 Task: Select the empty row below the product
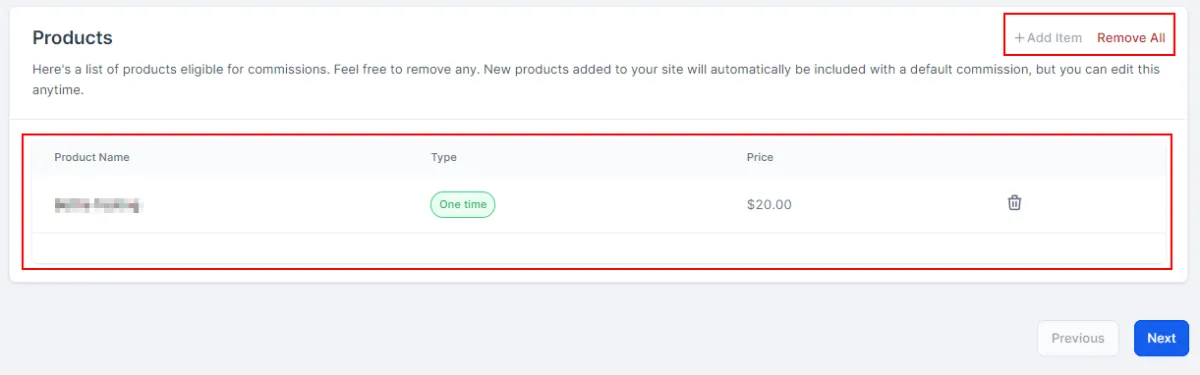tap(600, 248)
